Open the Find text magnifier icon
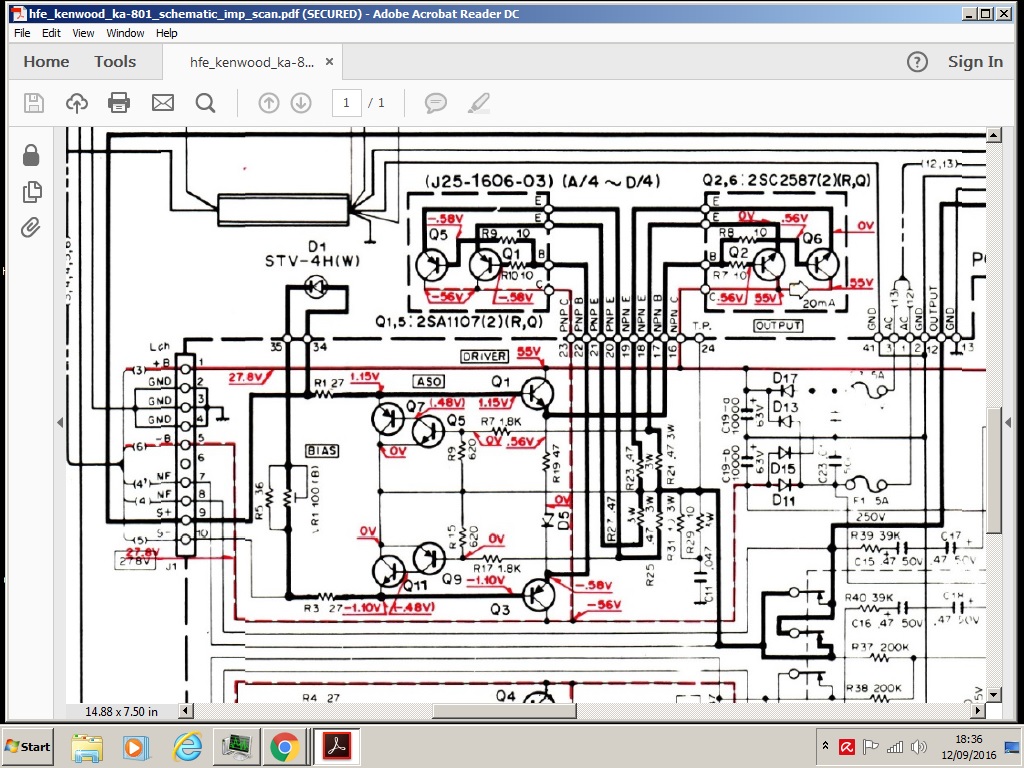The image size is (1024, 768). (x=205, y=103)
